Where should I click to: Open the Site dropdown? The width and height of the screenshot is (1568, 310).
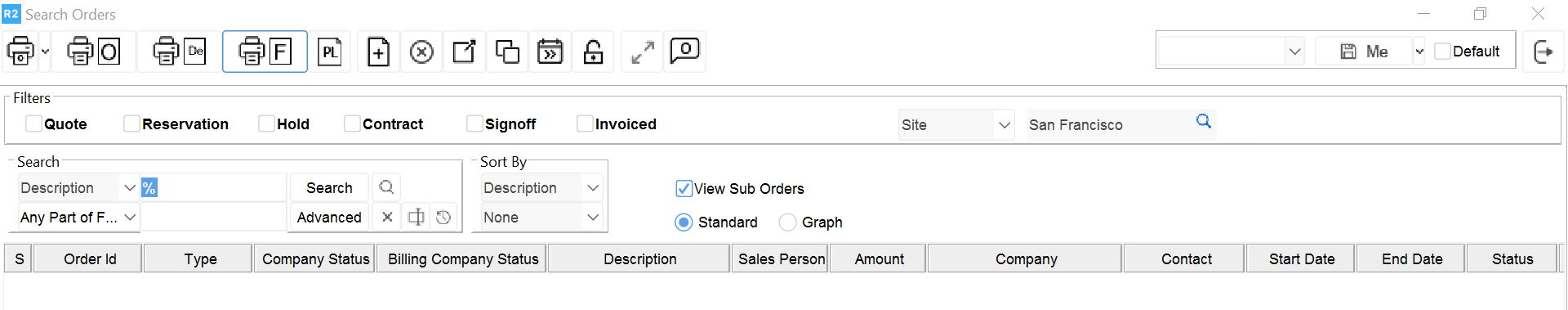point(956,124)
